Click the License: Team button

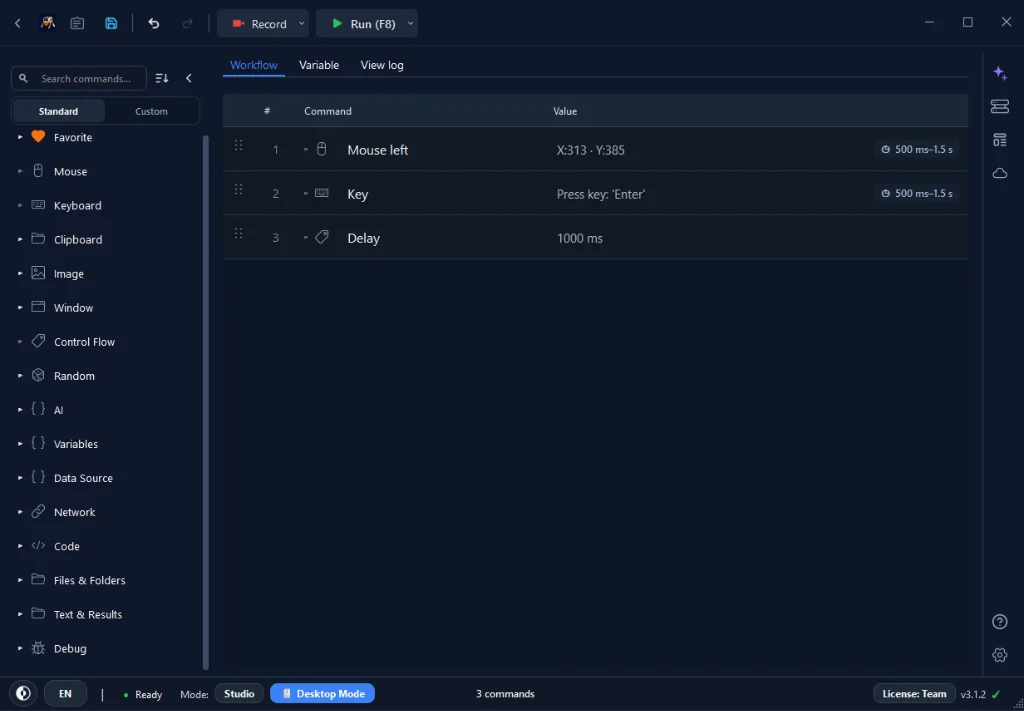click(914, 694)
